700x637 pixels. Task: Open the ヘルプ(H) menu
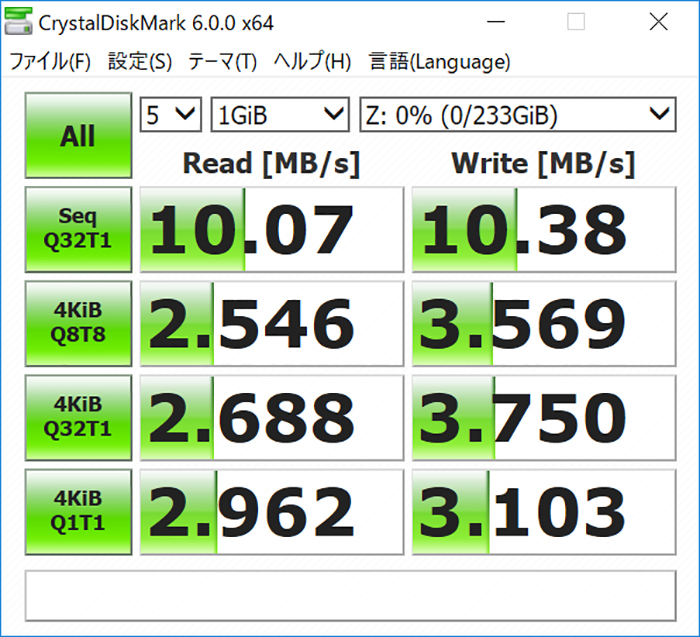click(x=312, y=62)
